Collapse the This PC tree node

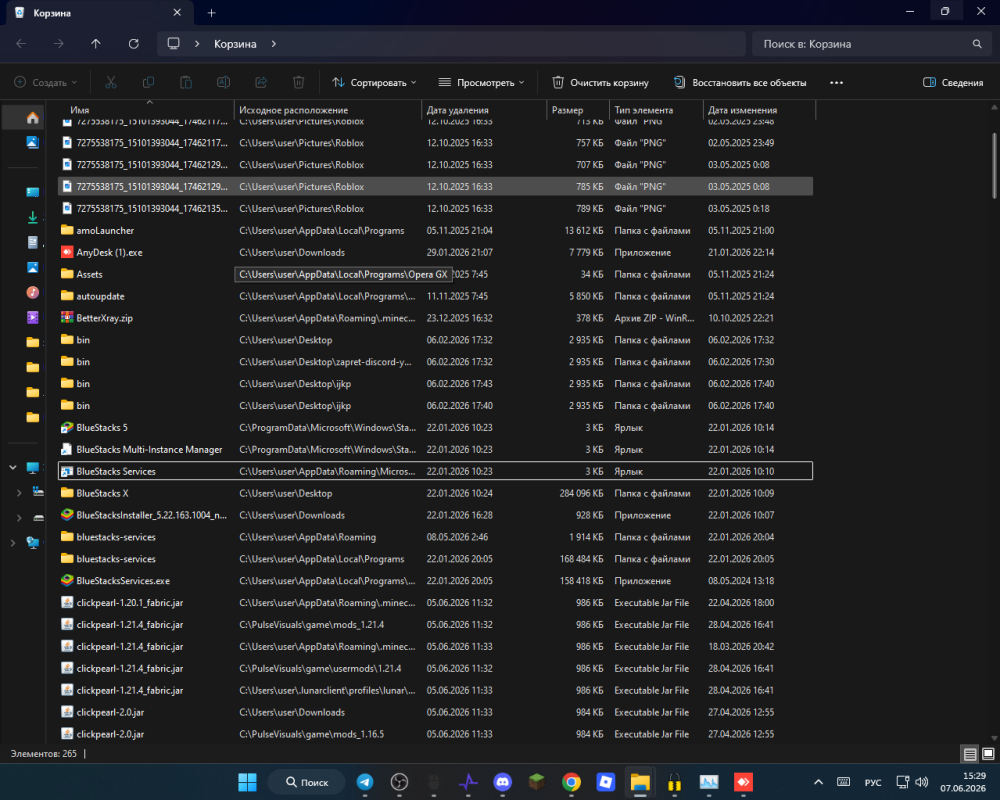[13, 468]
